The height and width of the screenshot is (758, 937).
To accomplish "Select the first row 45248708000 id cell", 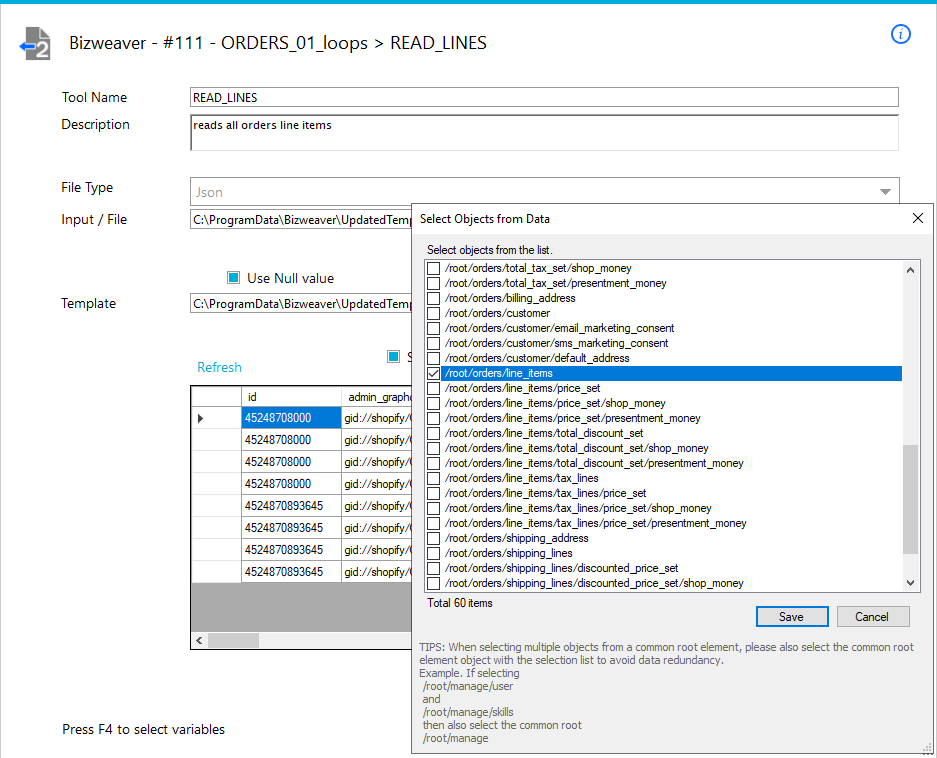I will pos(291,418).
